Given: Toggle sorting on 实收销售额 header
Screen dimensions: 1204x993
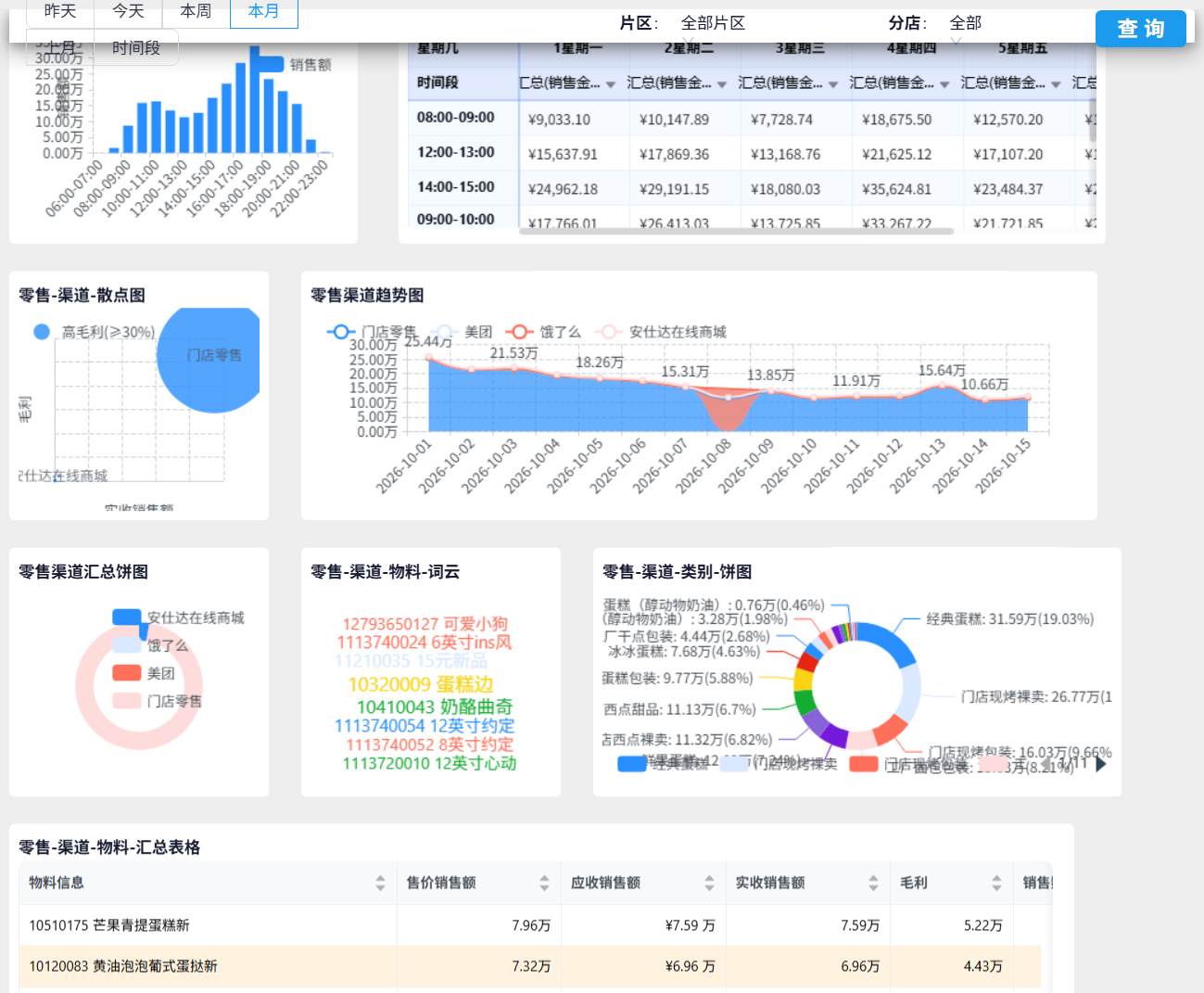Looking at the screenshot, I should click(873, 884).
